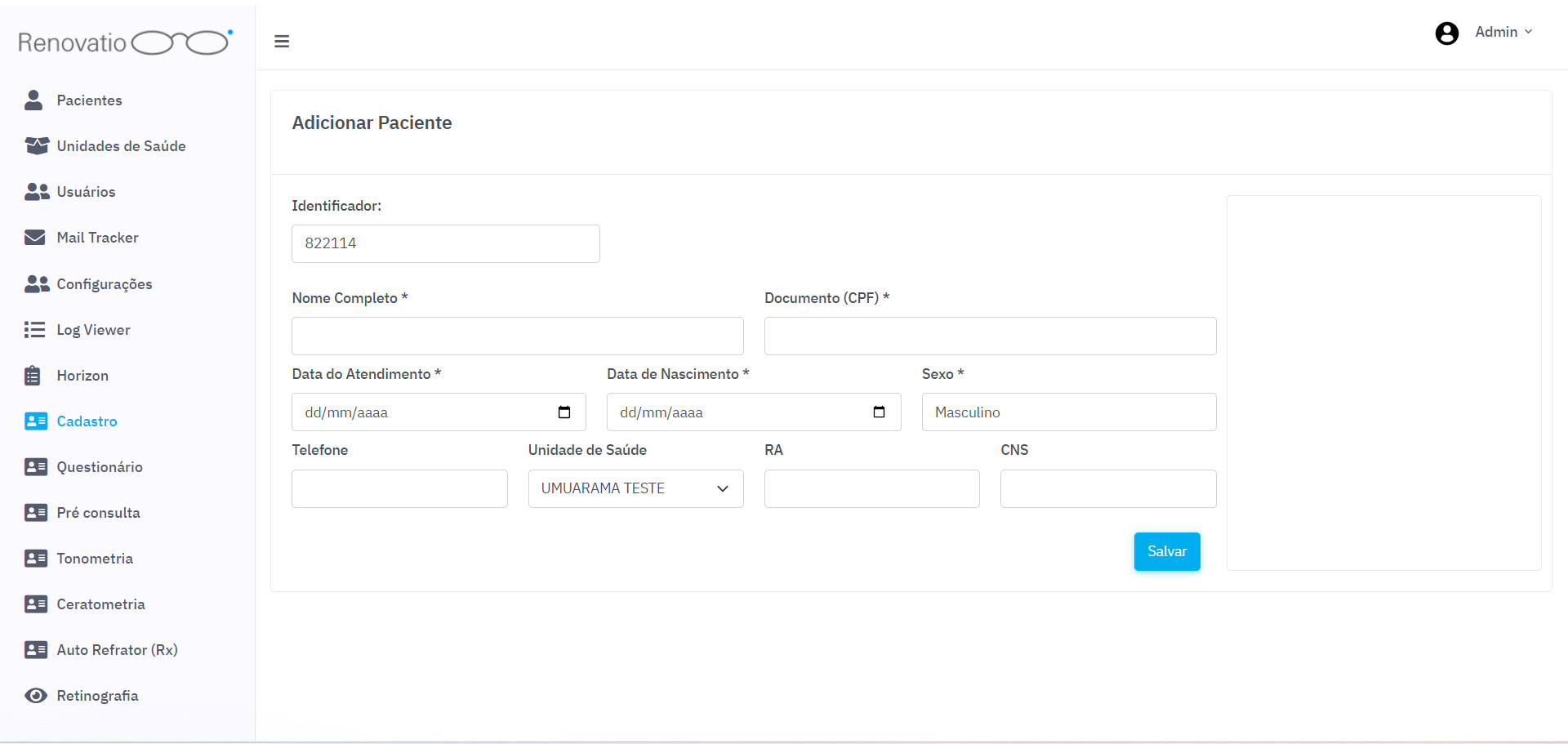Open Pacientes in the sidebar
The image size is (1568, 744).
tap(89, 100)
